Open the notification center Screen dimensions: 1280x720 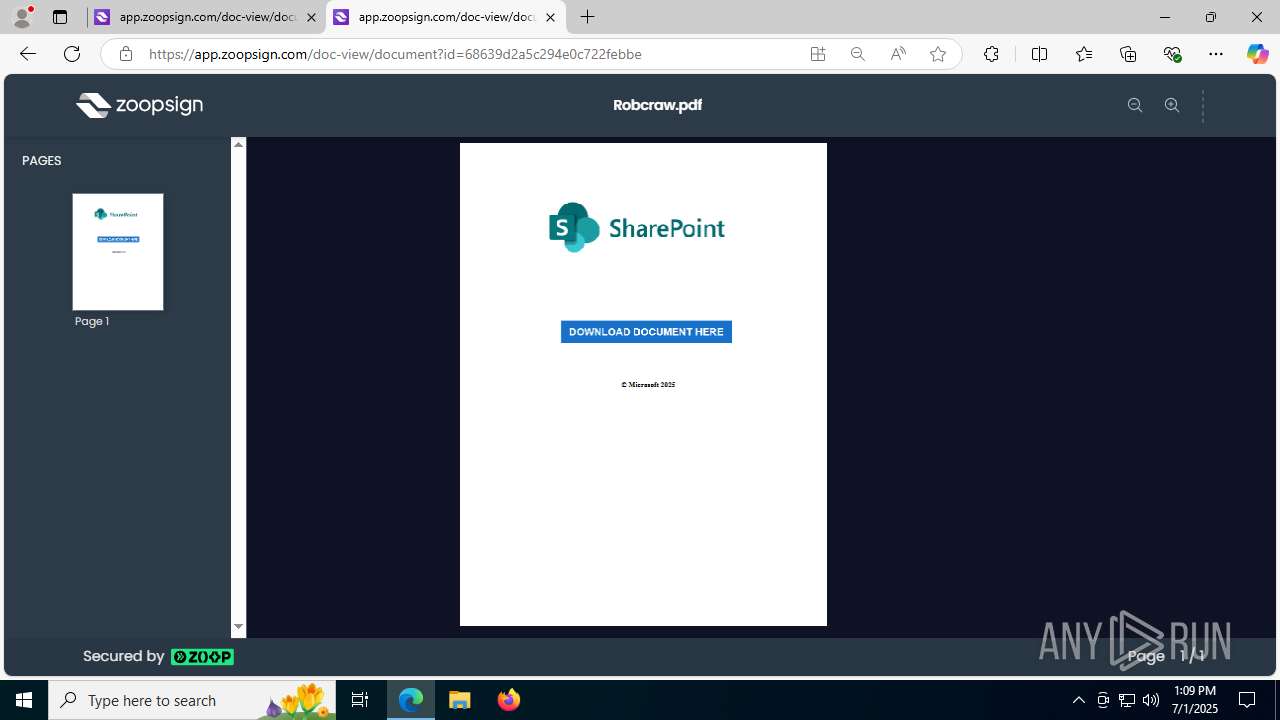click(x=1247, y=700)
